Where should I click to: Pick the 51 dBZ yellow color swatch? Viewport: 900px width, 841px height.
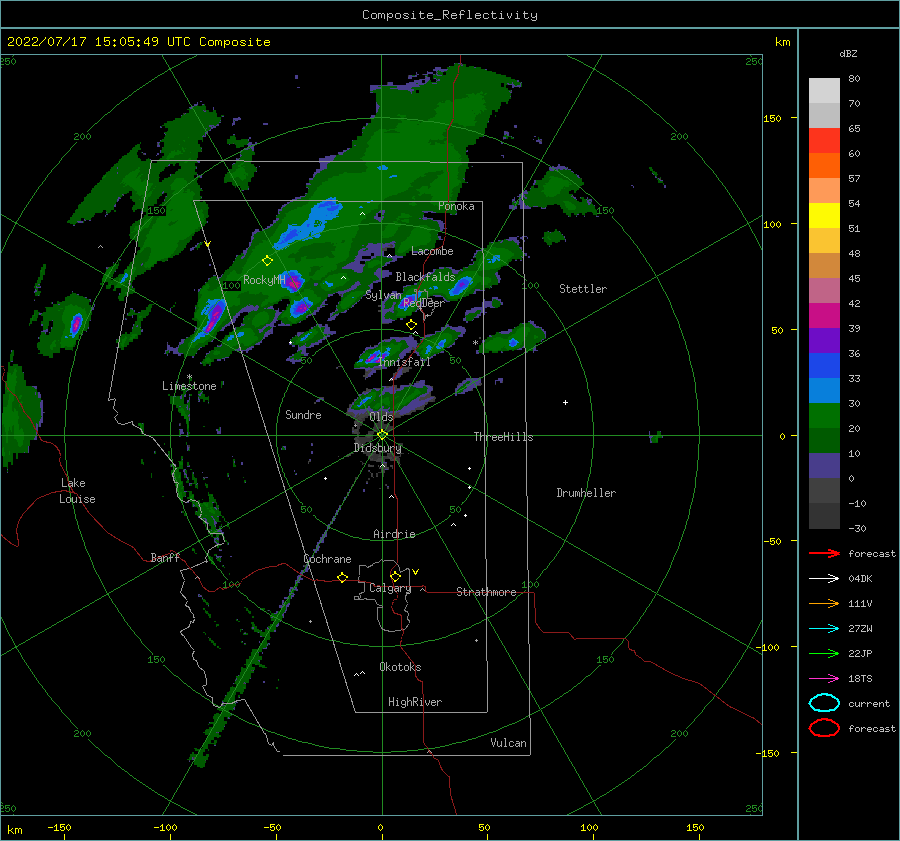point(824,216)
